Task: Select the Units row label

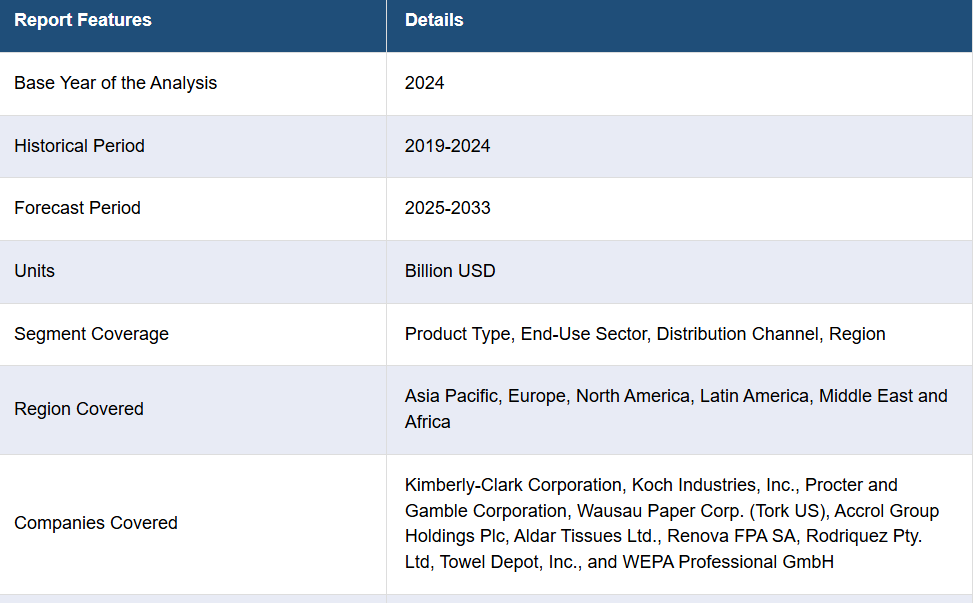Action: 35,271
